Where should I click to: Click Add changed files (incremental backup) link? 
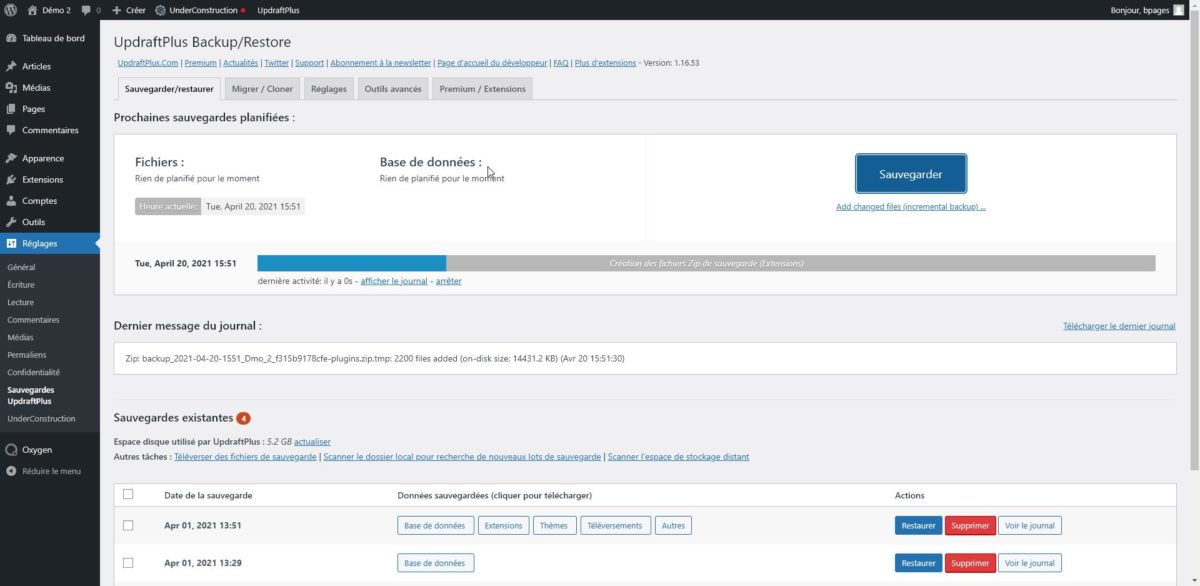pyautogui.click(x=911, y=207)
